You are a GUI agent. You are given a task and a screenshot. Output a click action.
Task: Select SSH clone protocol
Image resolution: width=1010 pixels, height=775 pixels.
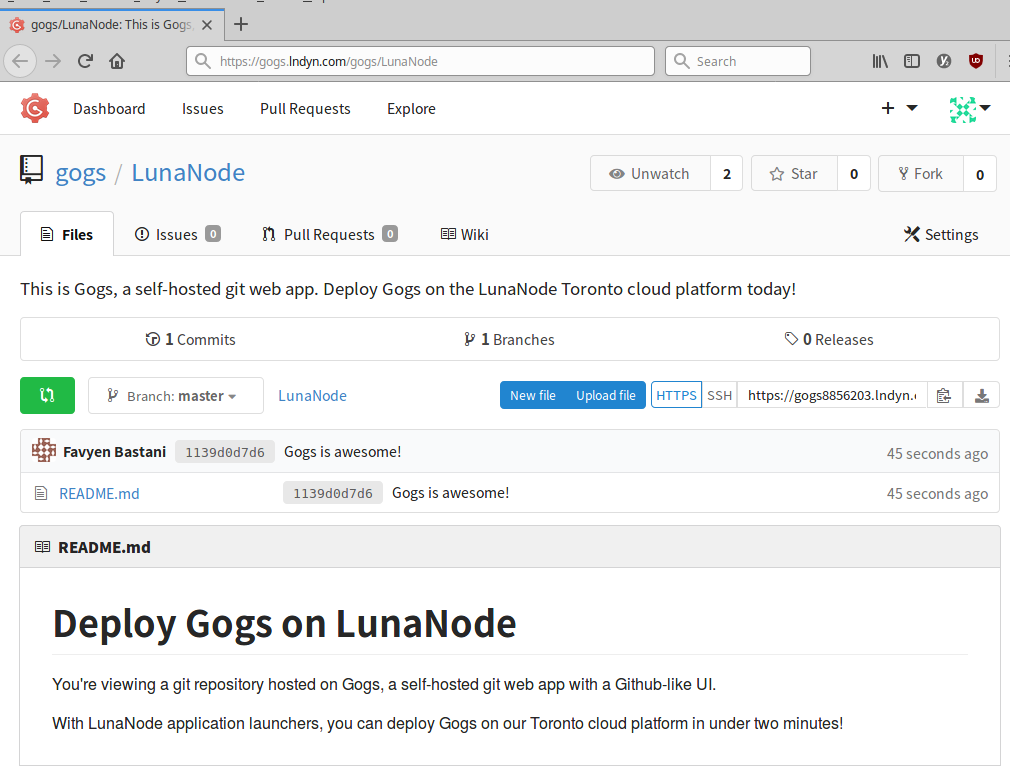coord(719,396)
